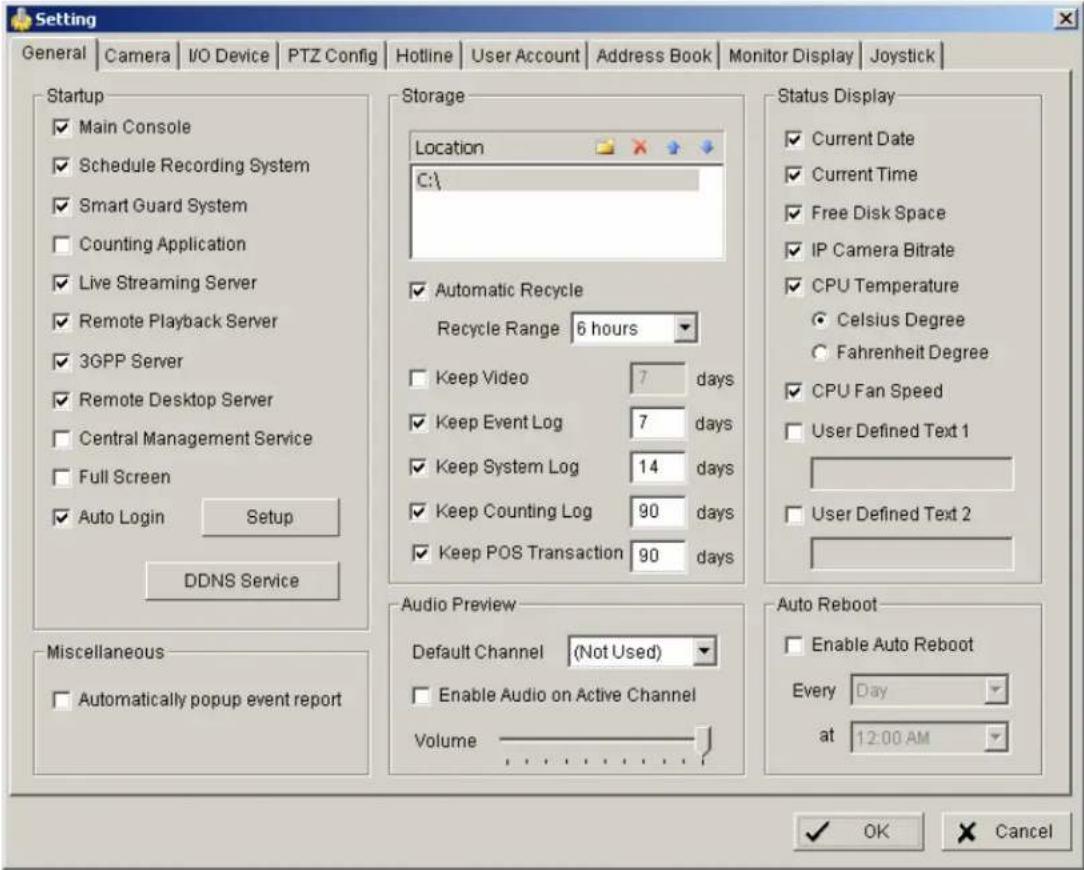Add a storage location folder icon
Viewport: 1084px width, 870px height.
(605, 147)
